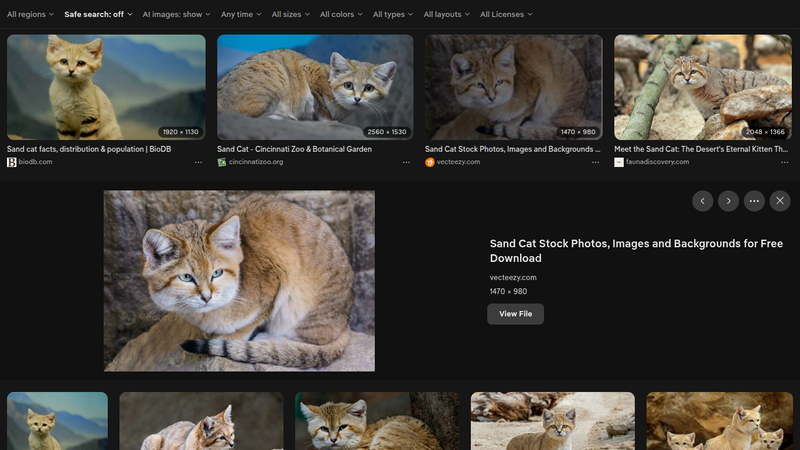This screenshot has width=800, height=450.
Task: Close the image preview panel
Action: pos(781,201)
